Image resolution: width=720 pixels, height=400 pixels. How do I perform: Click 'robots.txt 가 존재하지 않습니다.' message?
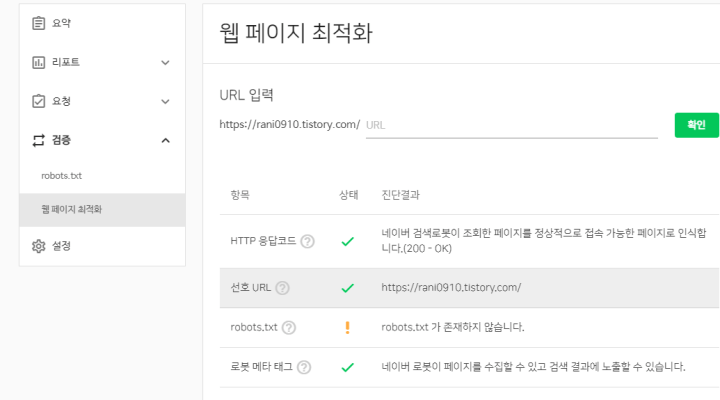[453, 327]
